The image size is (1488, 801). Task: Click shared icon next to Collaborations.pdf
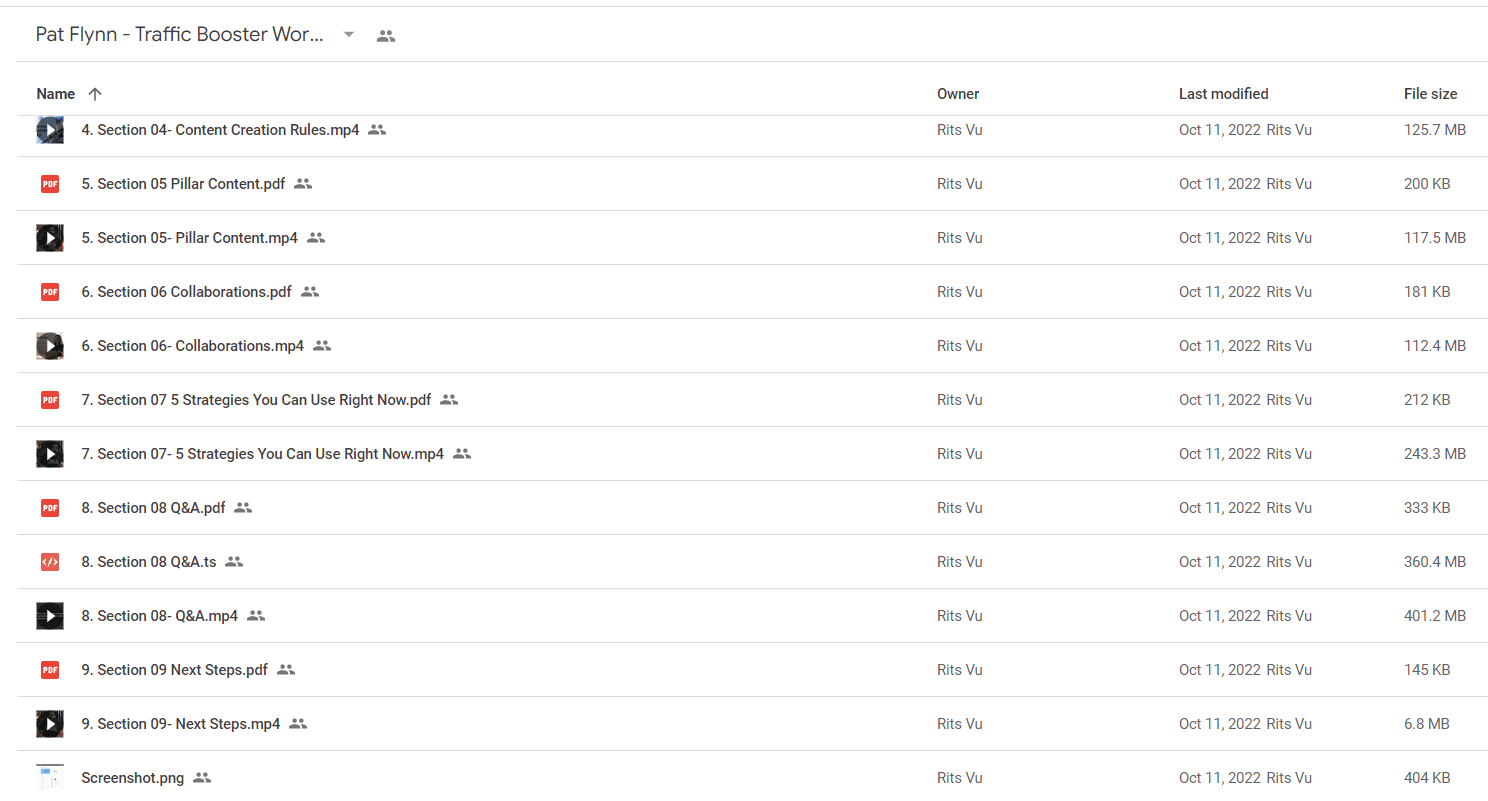click(310, 292)
